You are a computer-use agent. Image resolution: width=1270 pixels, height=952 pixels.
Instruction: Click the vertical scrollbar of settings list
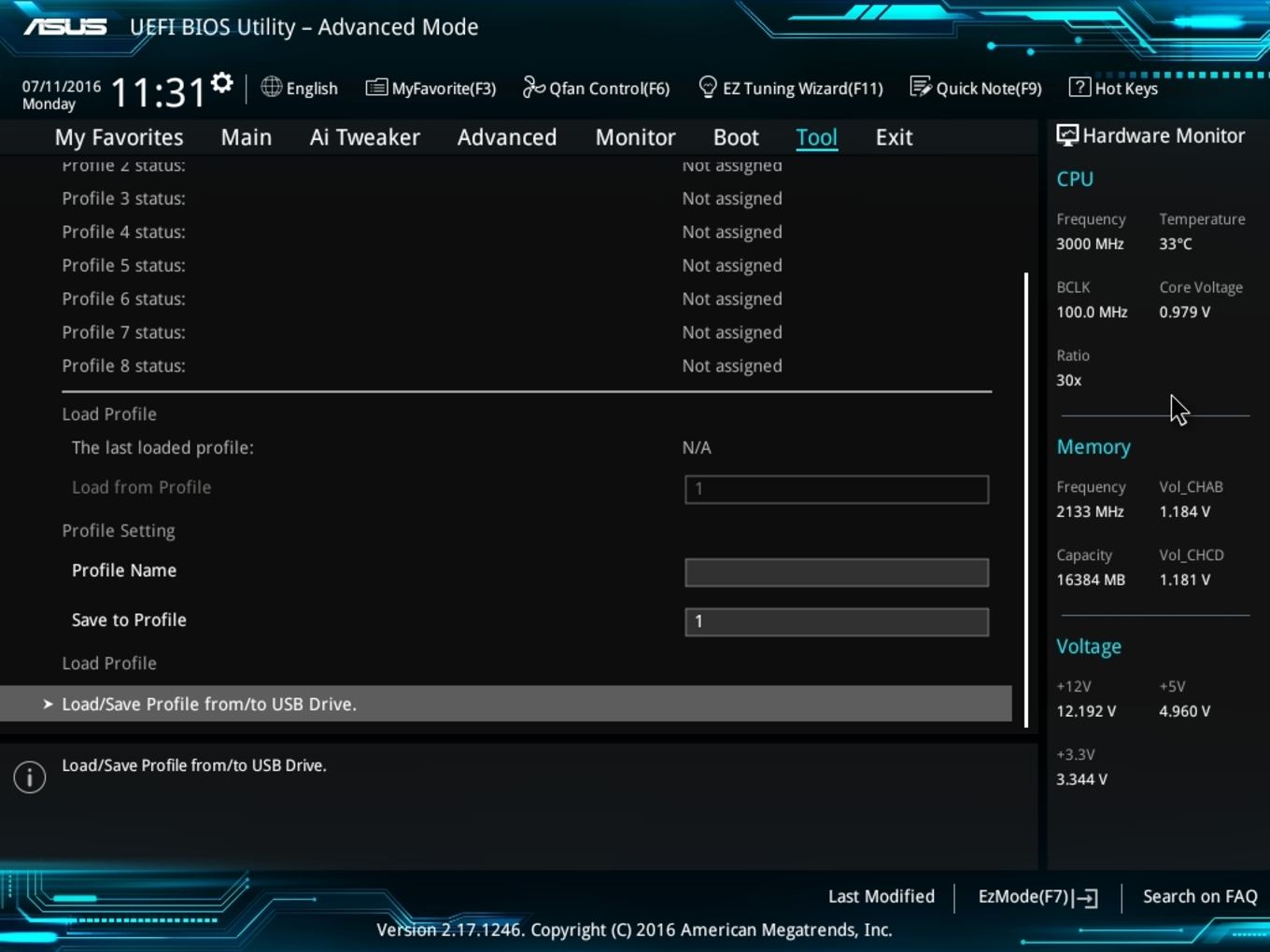pyautogui.click(x=1026, y=499)
